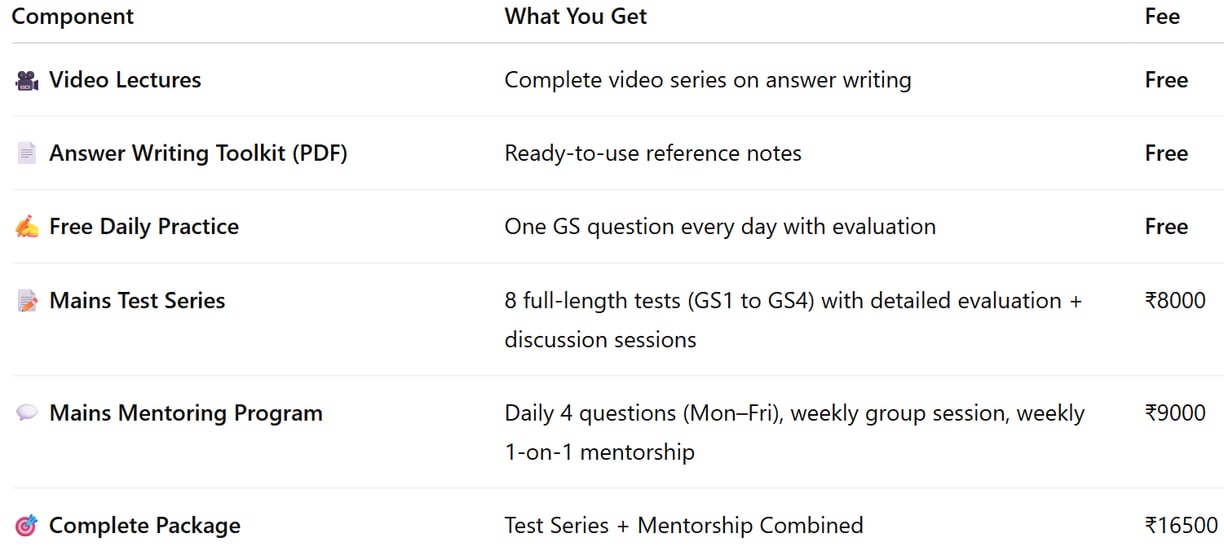Image resolution: width=1224 pixels, height=549 pixels.
Task: Click the writing hand icon beside Free Daily Practice
Action: (27, 227)
